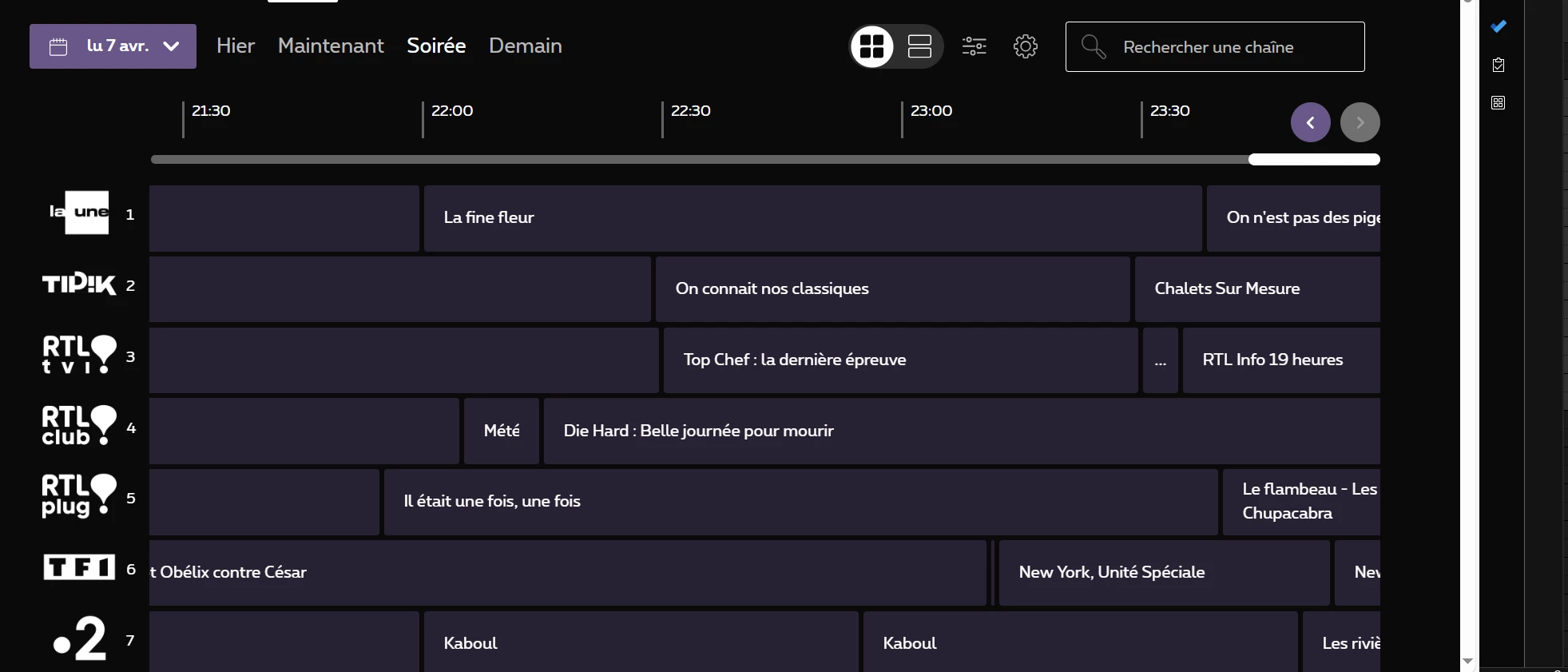
Task: Select the RTL tvi channel logo
Action: click(79, 355)
